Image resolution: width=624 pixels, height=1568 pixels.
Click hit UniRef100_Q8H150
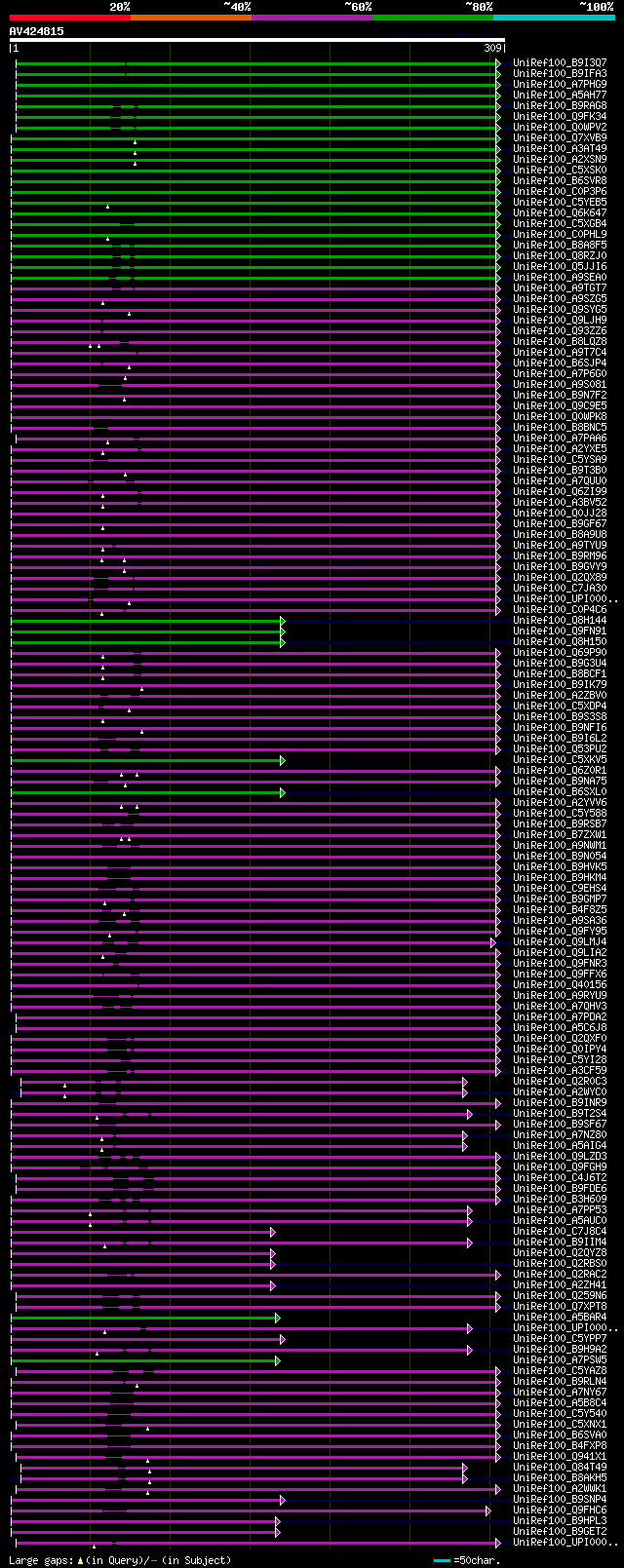[560, 642]
